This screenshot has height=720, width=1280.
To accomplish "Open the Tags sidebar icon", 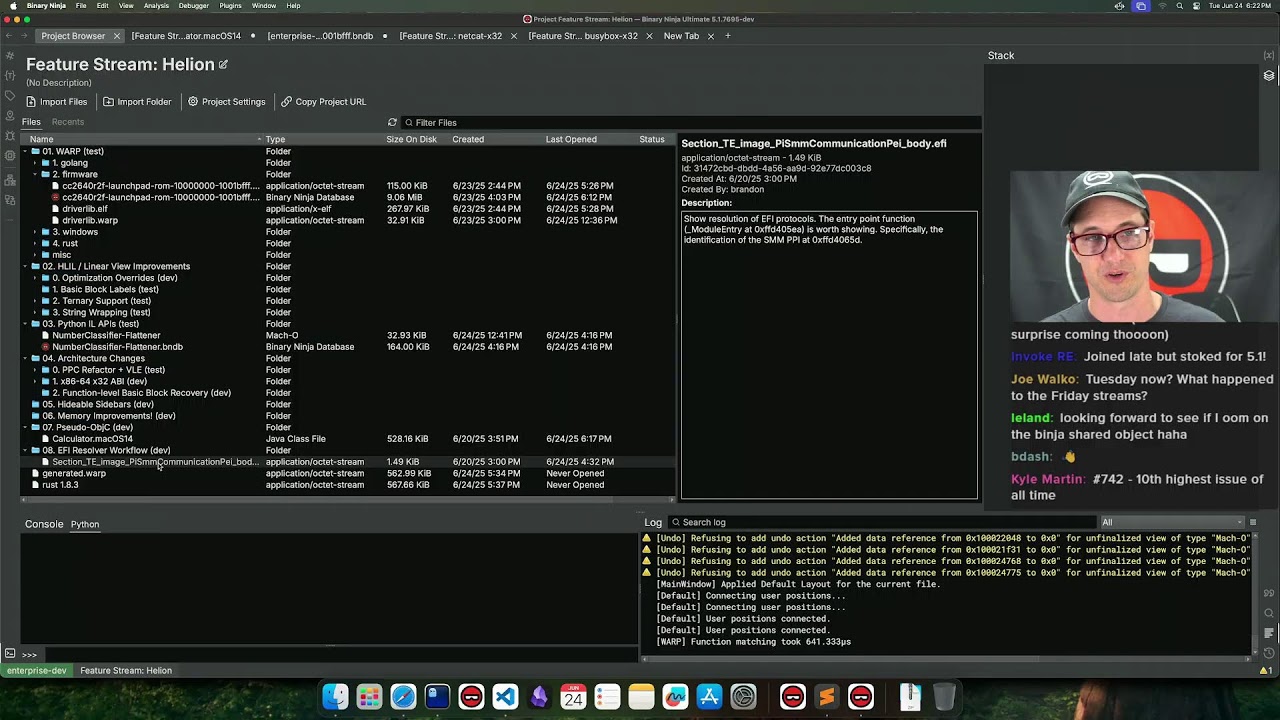I will [10, 96].
